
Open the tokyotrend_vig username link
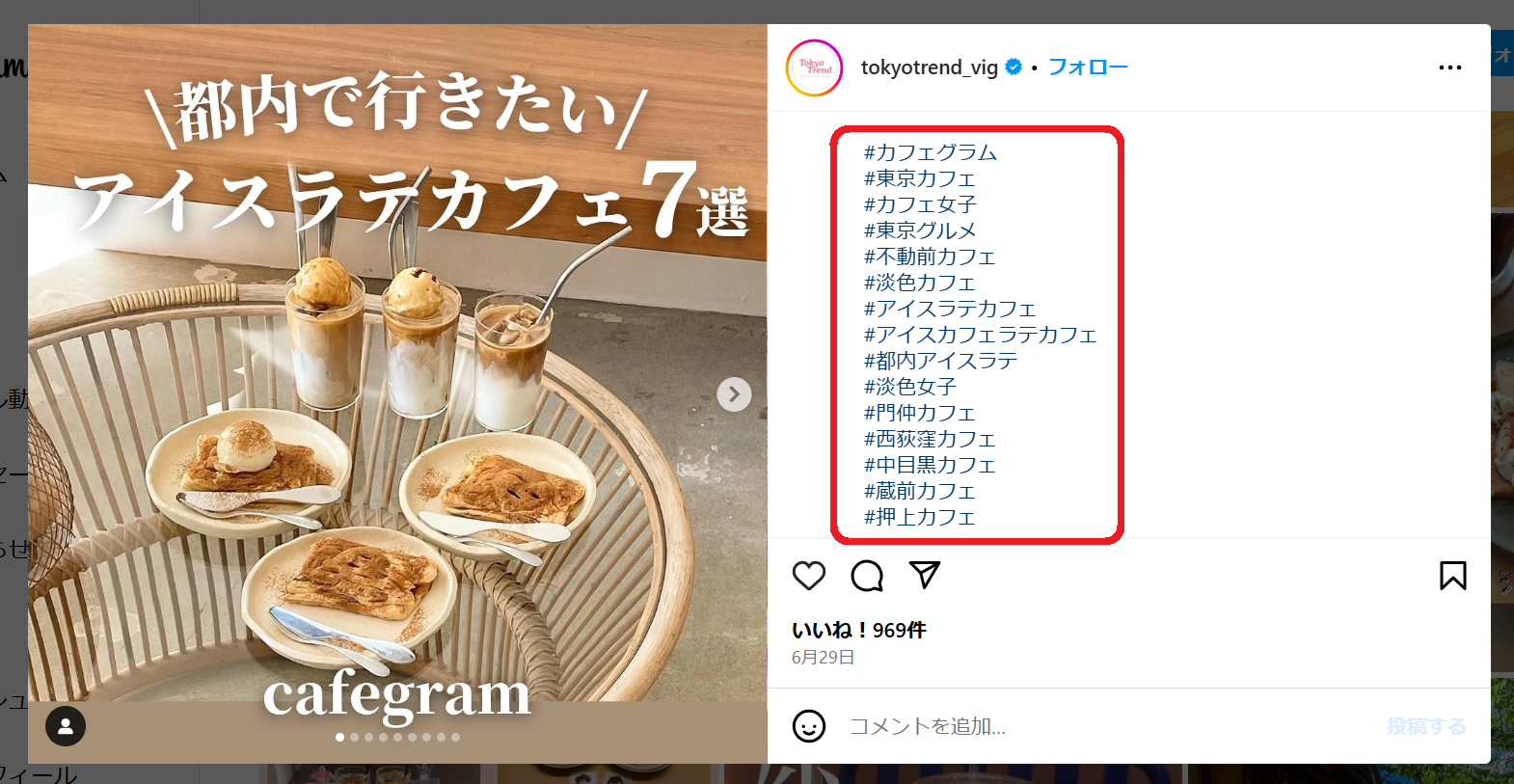tap(930, 68)
